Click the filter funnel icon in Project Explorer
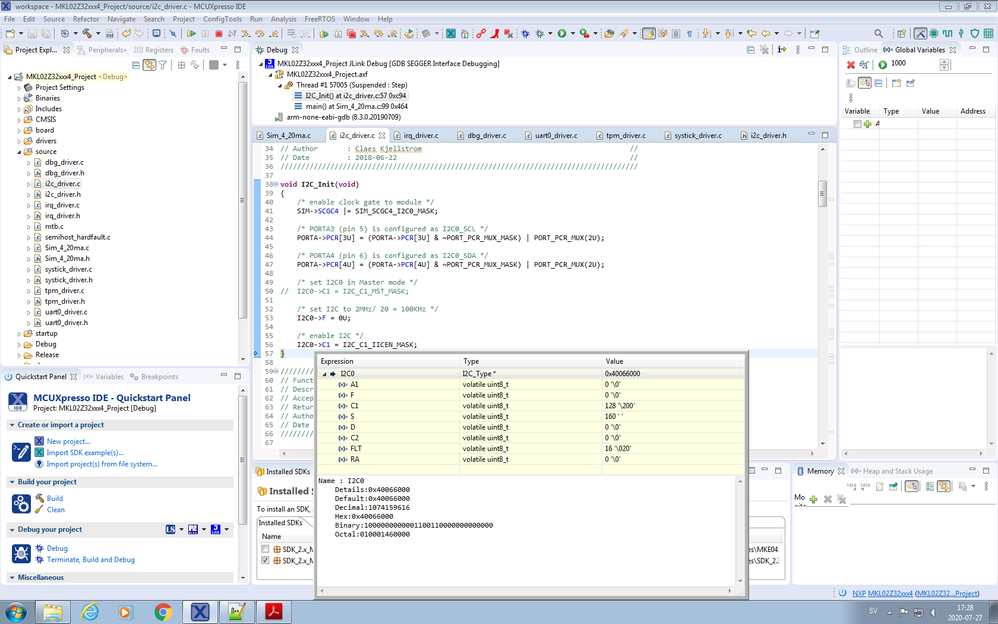This screenshot has width=998, height=624. click(x=163, y=65)
